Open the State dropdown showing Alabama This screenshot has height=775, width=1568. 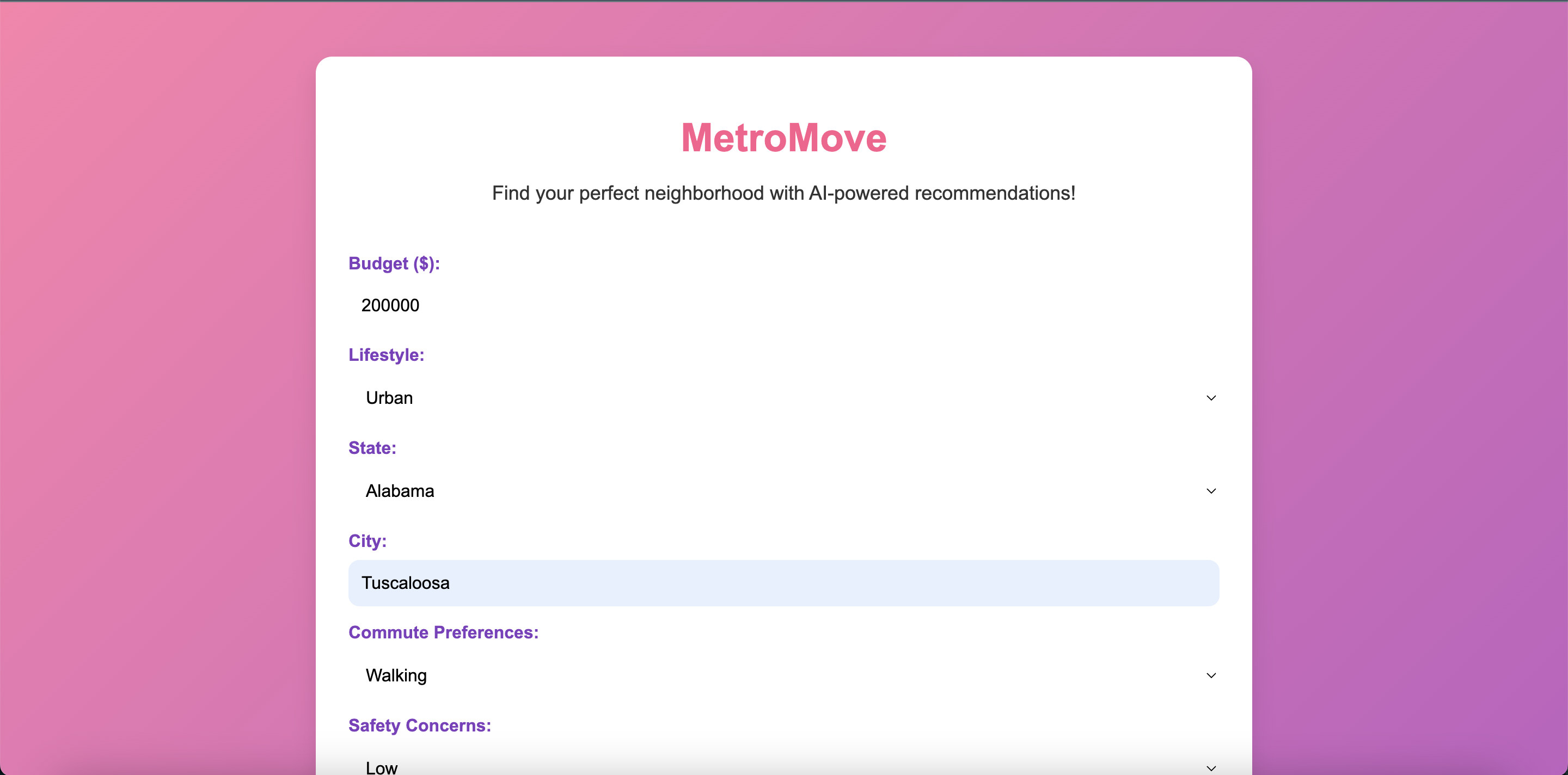783,491
